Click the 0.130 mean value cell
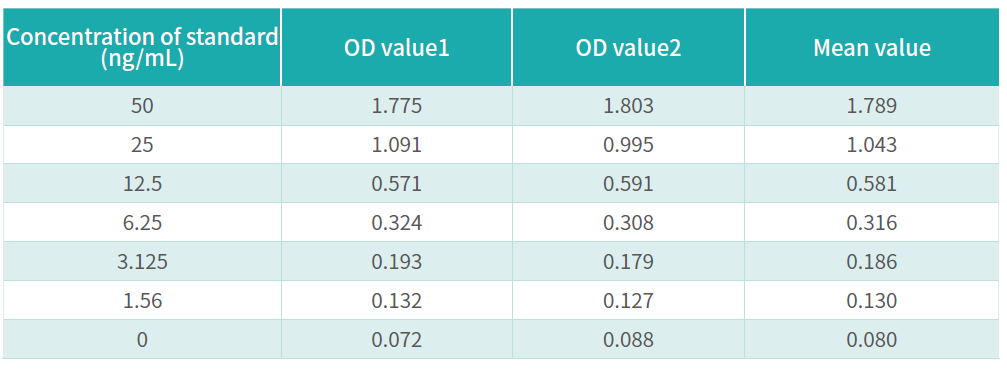The image size is (1007, 374). tap(872, 300)
